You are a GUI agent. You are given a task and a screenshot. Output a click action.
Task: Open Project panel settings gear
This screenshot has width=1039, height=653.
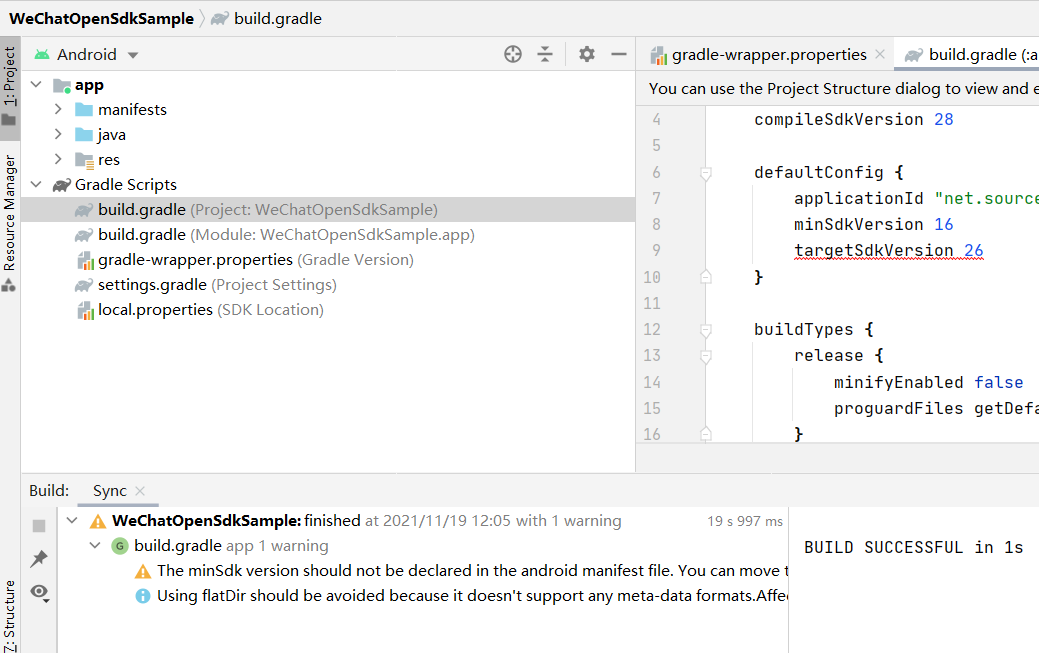coord(587,54)
